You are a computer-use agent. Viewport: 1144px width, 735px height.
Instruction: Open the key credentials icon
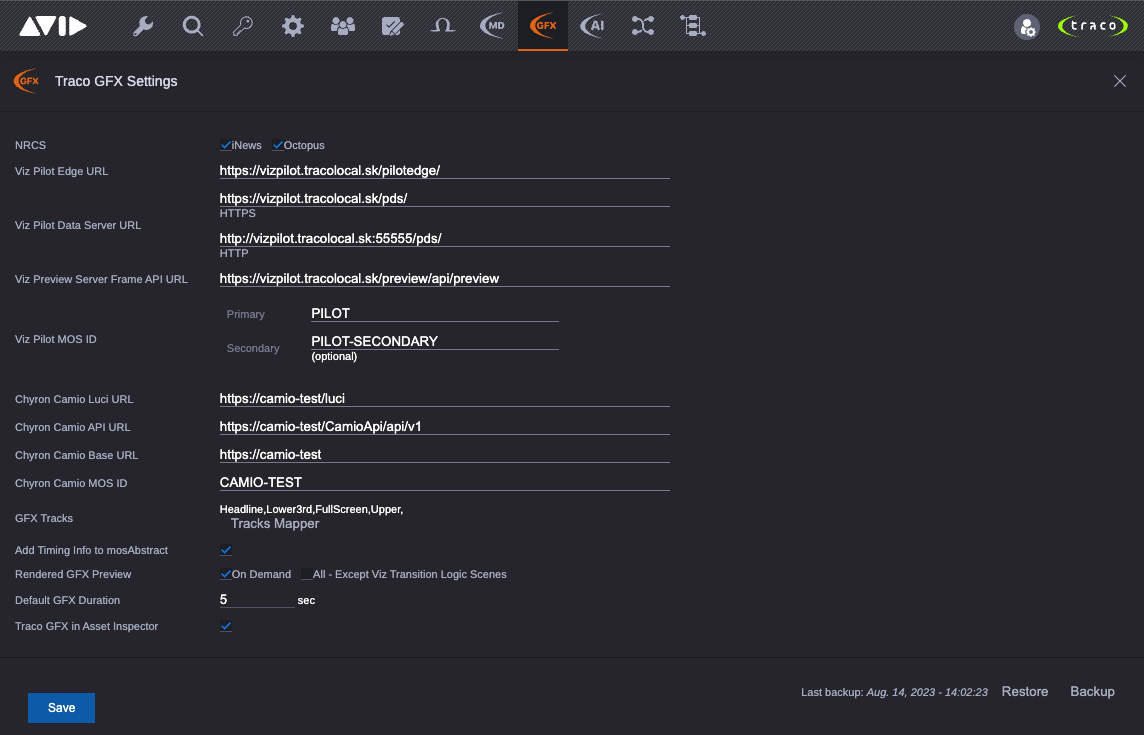(242, 26)
